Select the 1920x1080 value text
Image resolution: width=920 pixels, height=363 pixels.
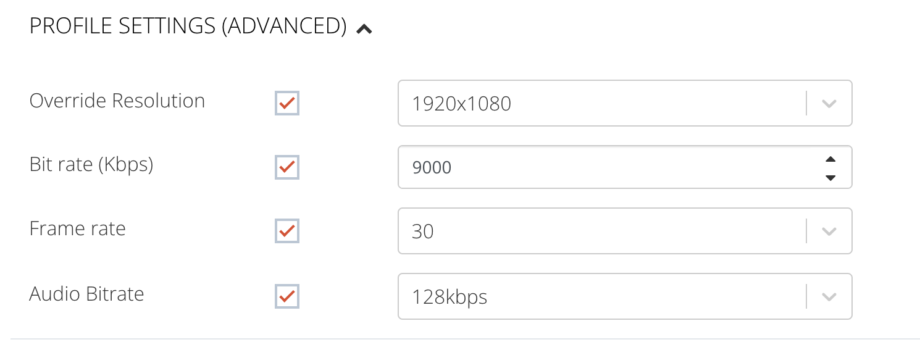tap(461, 104)
